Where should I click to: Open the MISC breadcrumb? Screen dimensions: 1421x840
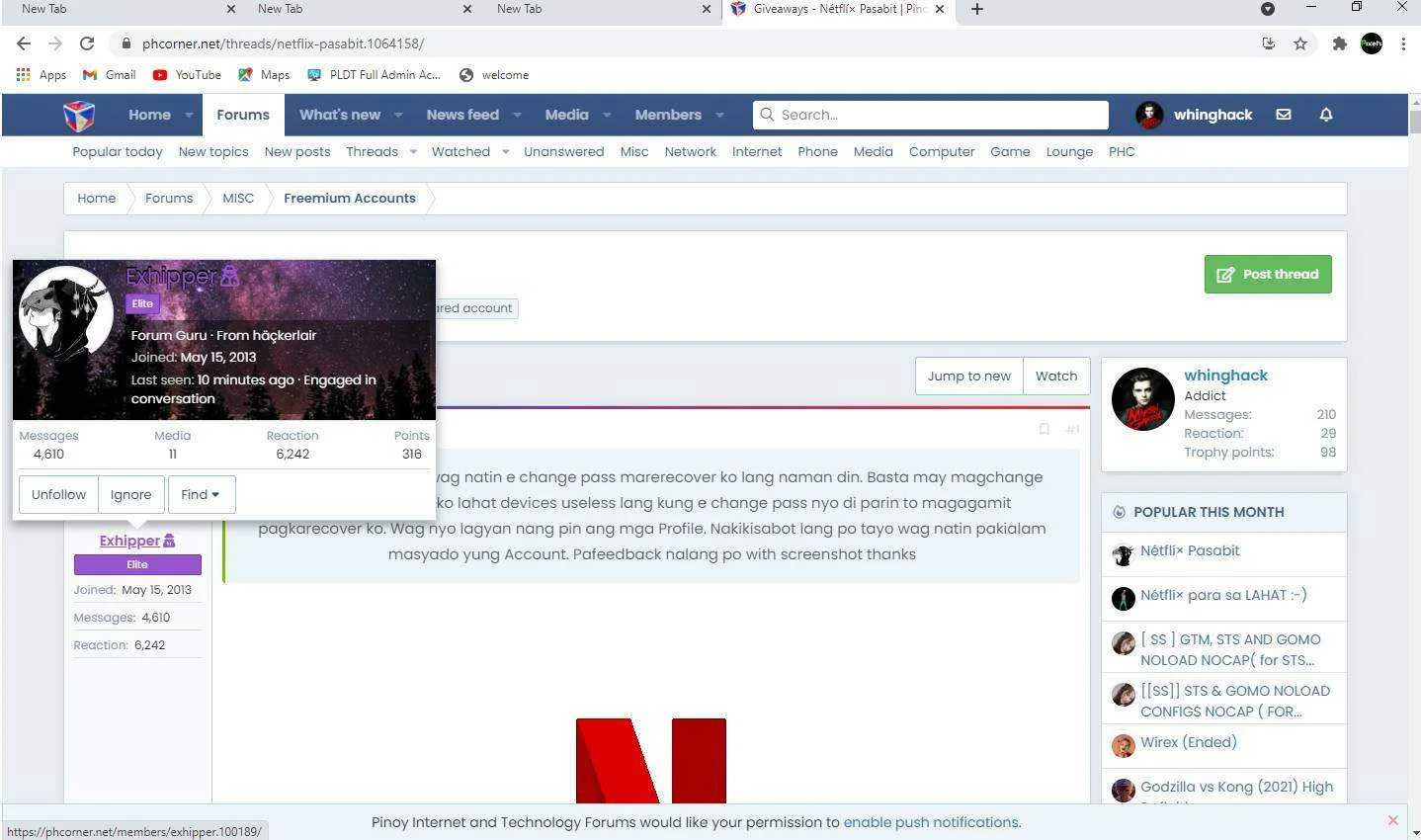[238, 198]
